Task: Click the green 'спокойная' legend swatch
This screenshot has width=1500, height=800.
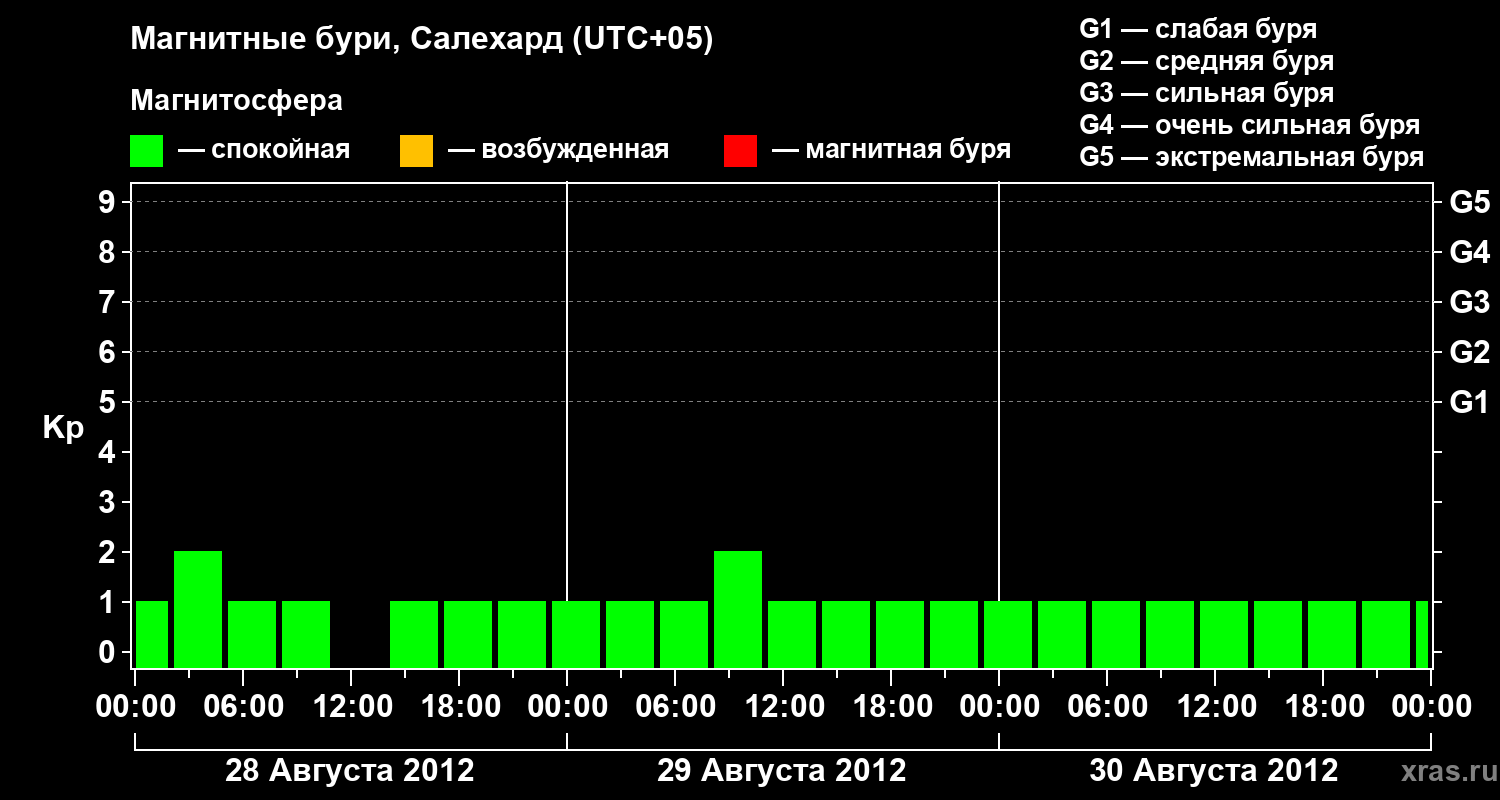Action: click(147, 151)
